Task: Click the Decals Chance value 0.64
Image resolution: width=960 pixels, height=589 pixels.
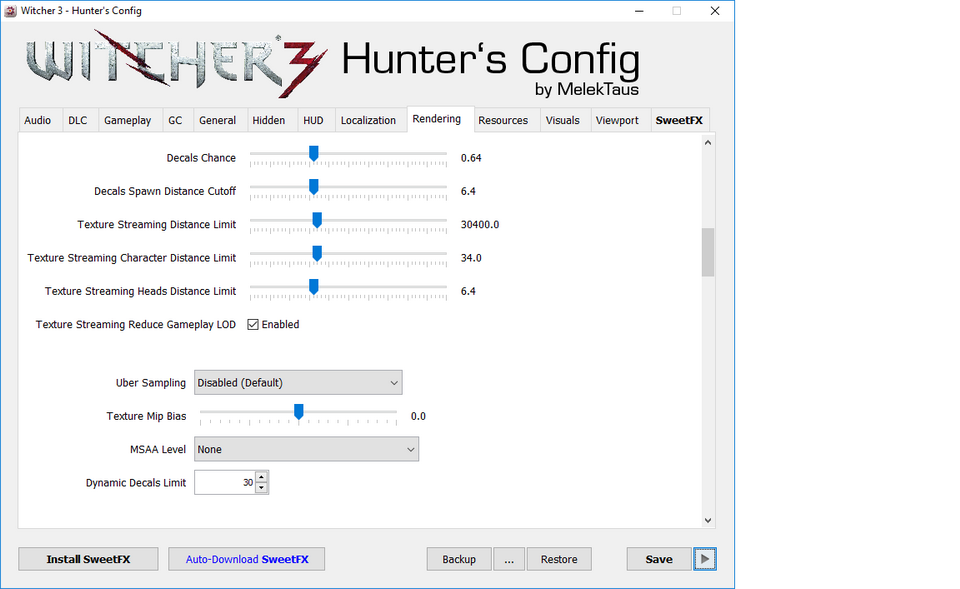Action: click(x=471, y=158)
